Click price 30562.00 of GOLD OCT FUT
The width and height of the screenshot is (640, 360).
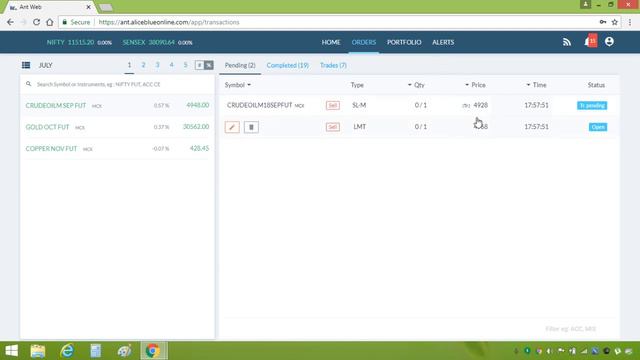click(196, 127)
